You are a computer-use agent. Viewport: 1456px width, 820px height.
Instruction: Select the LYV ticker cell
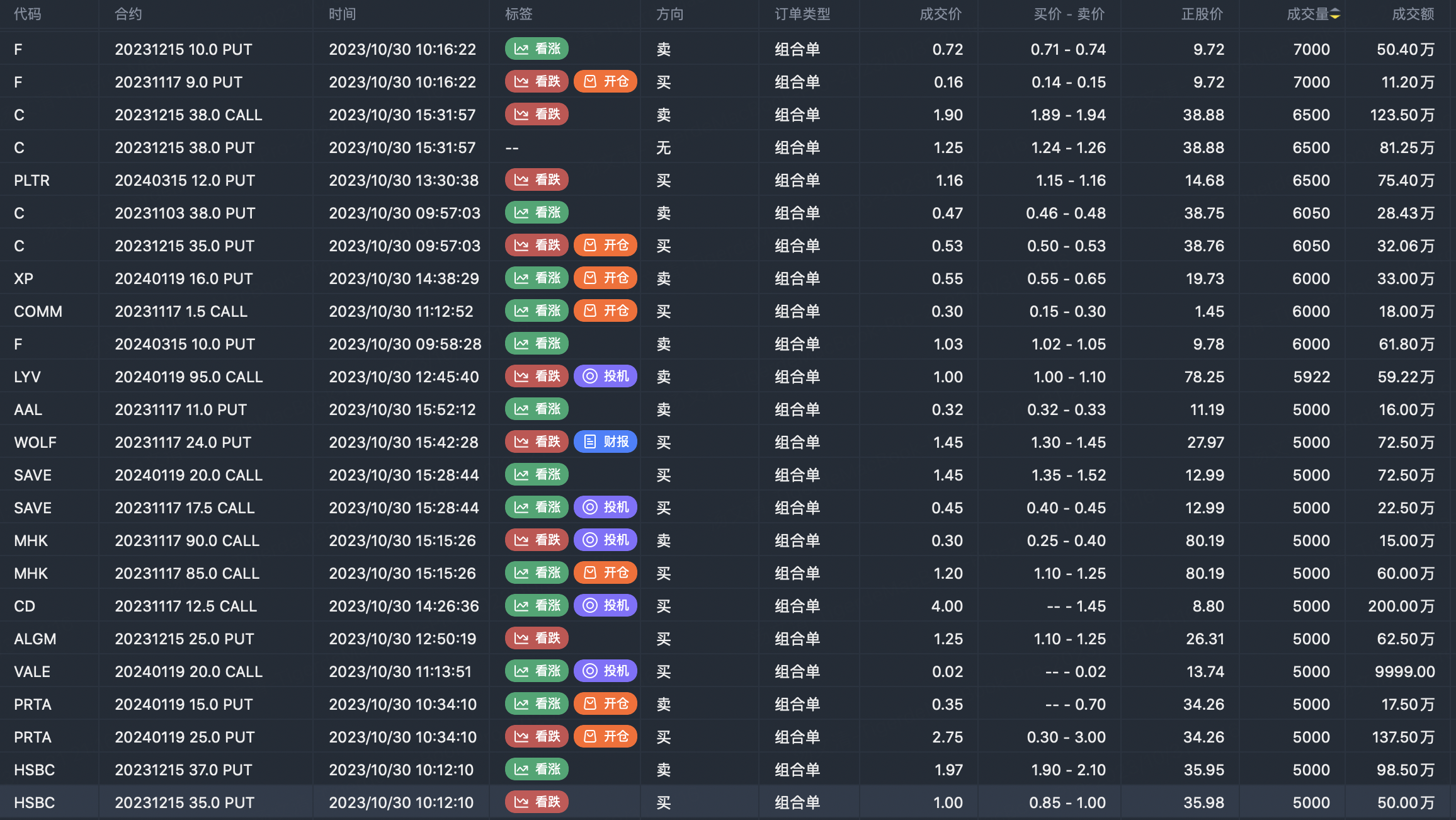(28, 377)
